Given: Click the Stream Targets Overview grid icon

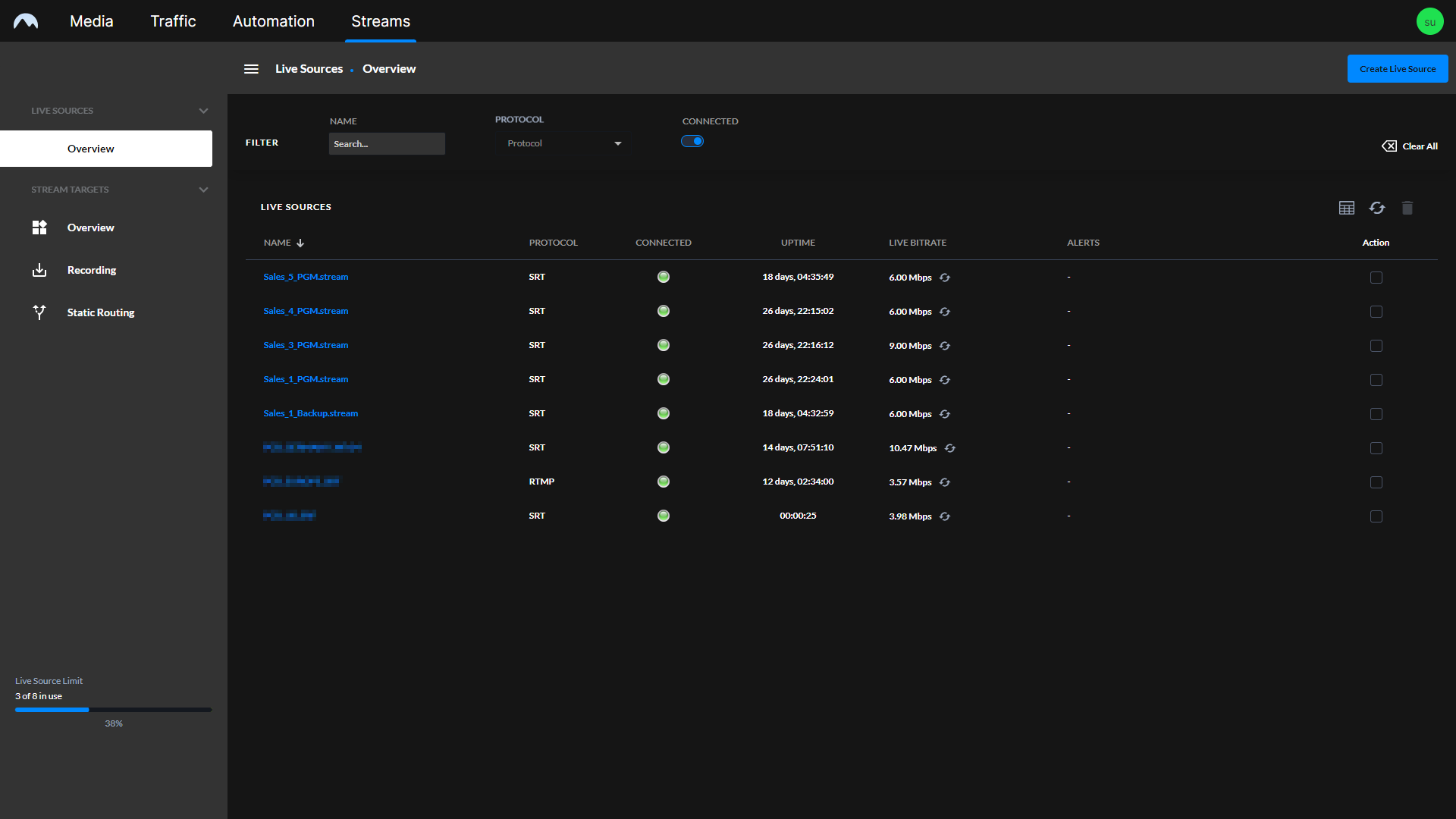Looking at the screenshot, I should click(39, 227).
